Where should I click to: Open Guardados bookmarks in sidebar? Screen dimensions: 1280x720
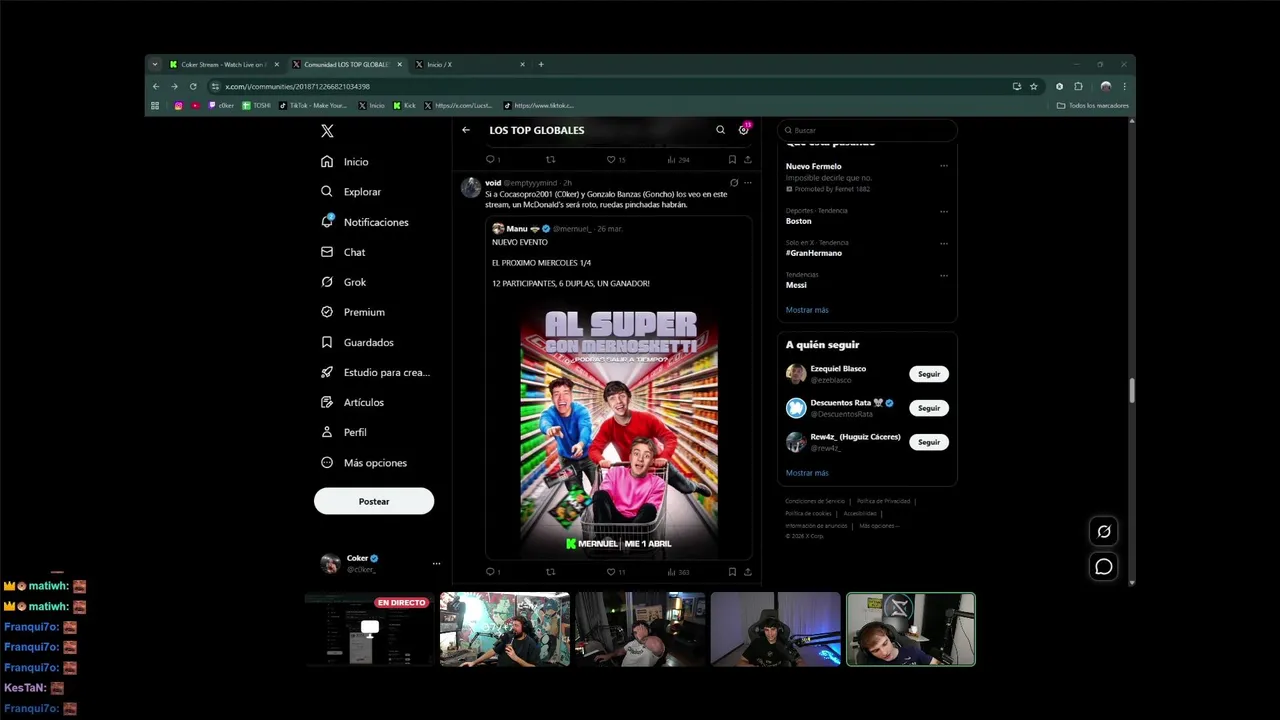(x=357, y=342)
